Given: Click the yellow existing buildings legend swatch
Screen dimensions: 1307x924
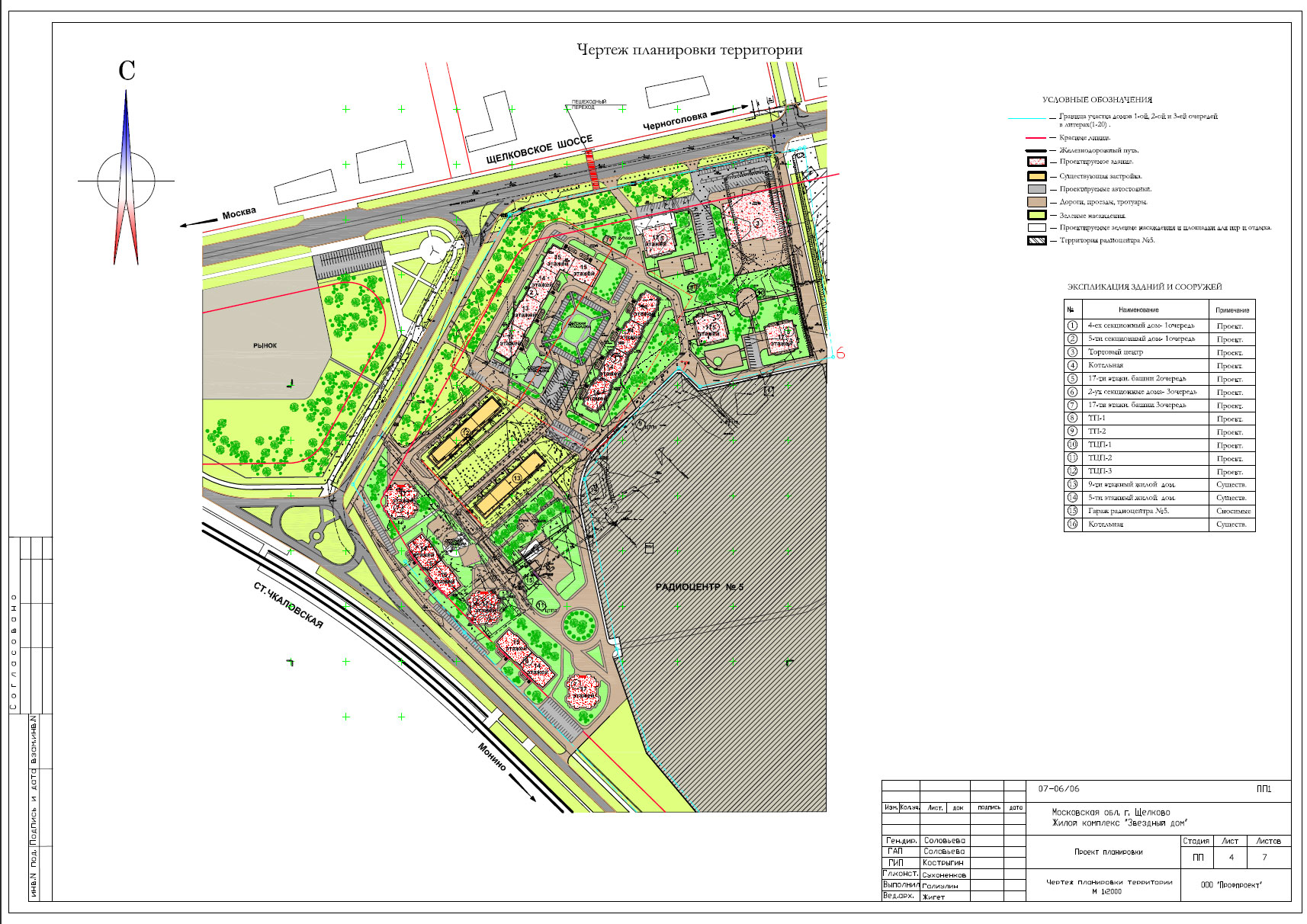Looking at the screenshot, I should tap(1036, 176).
